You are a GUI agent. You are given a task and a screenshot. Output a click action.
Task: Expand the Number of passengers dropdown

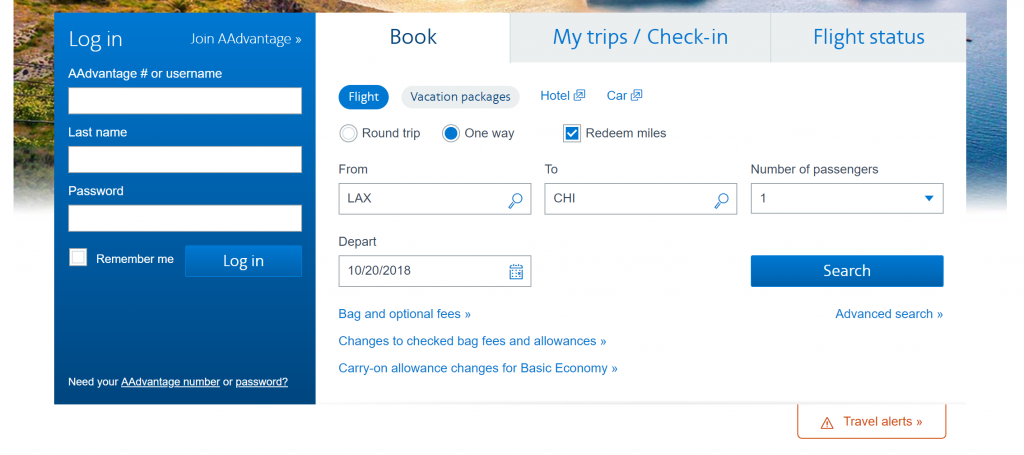[847, 198]
